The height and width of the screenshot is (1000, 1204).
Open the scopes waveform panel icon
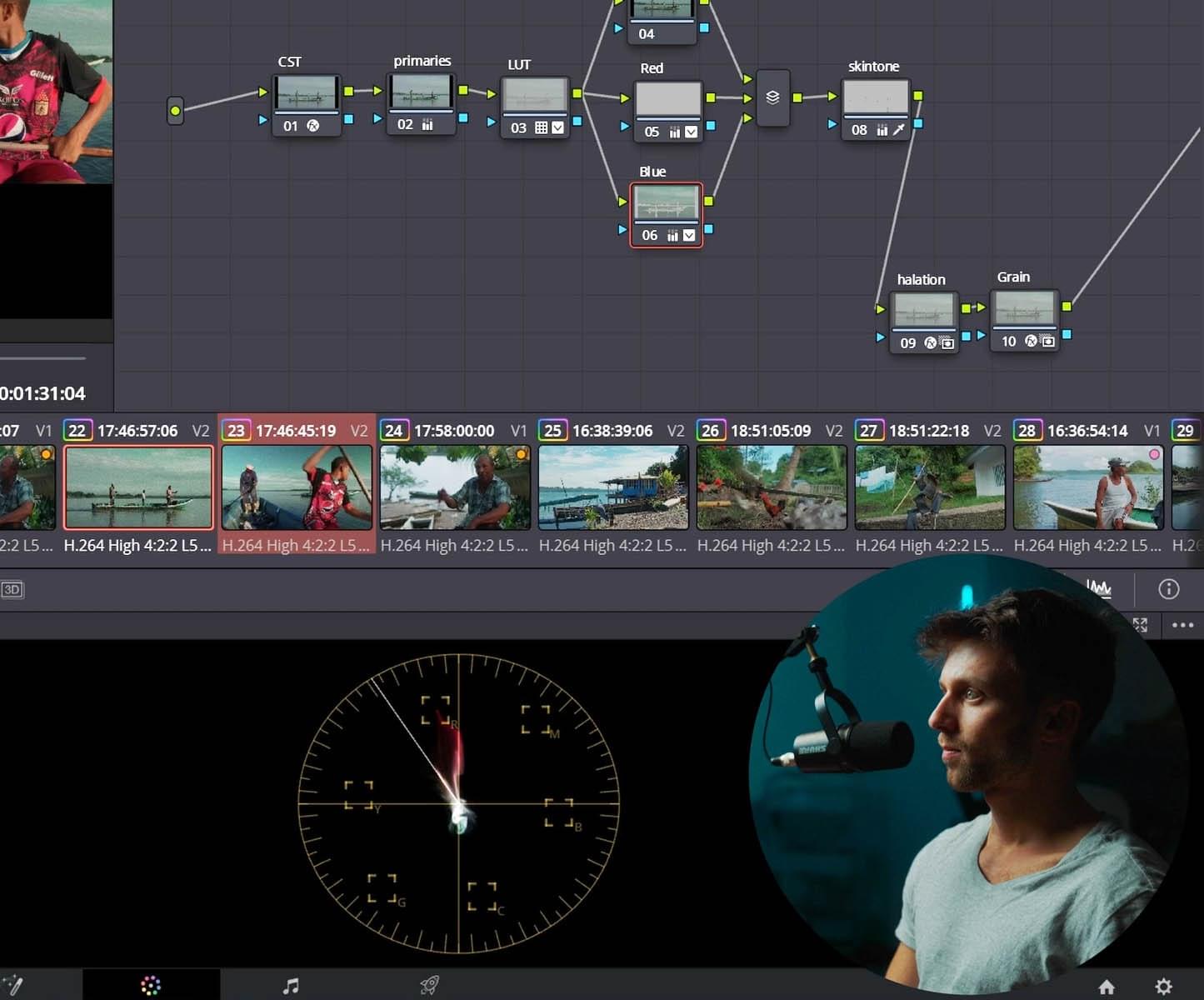tap(1099, 589)
